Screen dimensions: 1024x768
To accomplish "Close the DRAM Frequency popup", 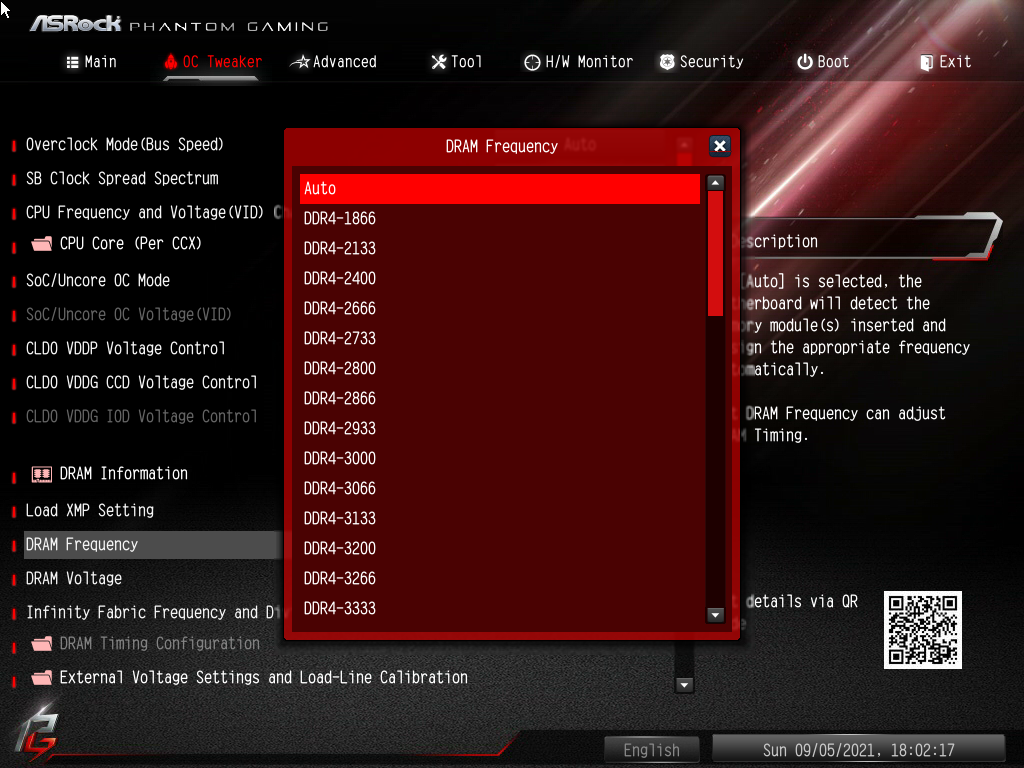I will pos(720,146).
